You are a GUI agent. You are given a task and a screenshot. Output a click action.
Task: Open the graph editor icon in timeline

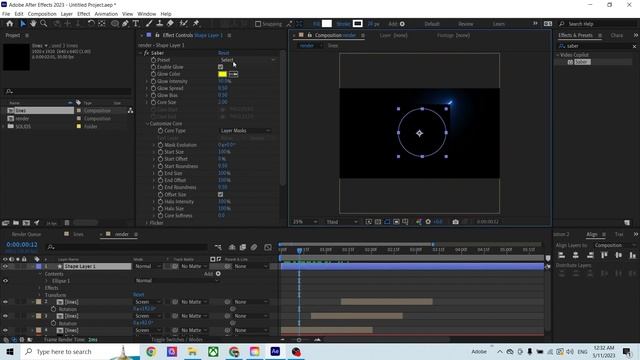(x=268, y=247)
